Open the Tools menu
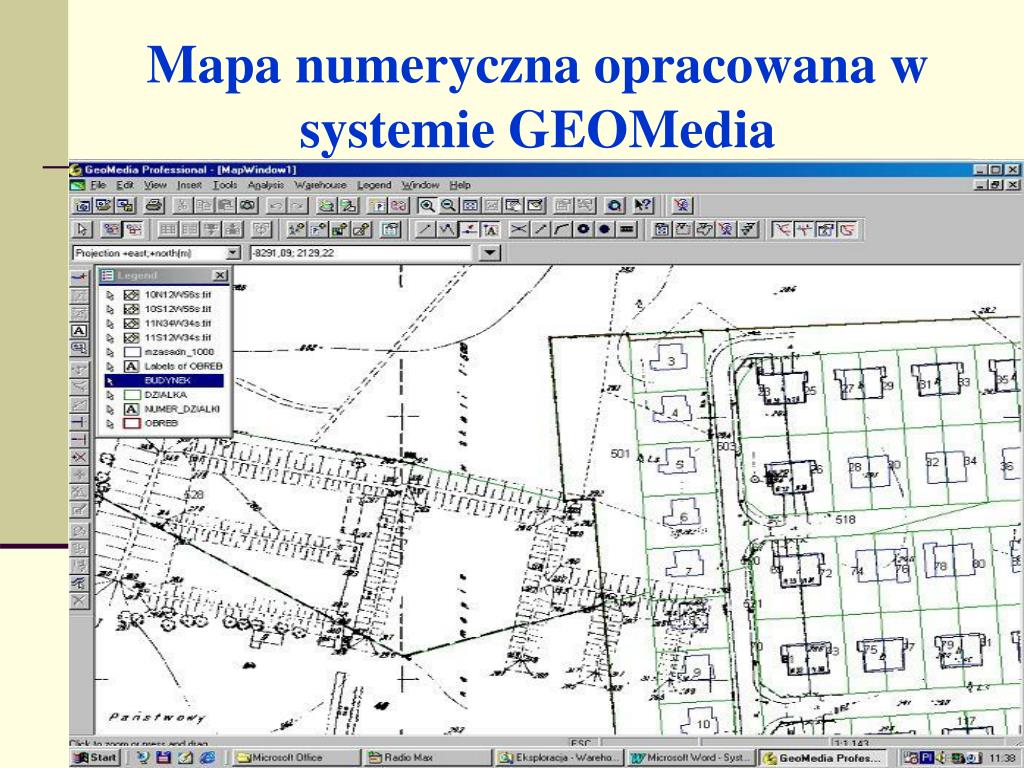 click(225, 185)
